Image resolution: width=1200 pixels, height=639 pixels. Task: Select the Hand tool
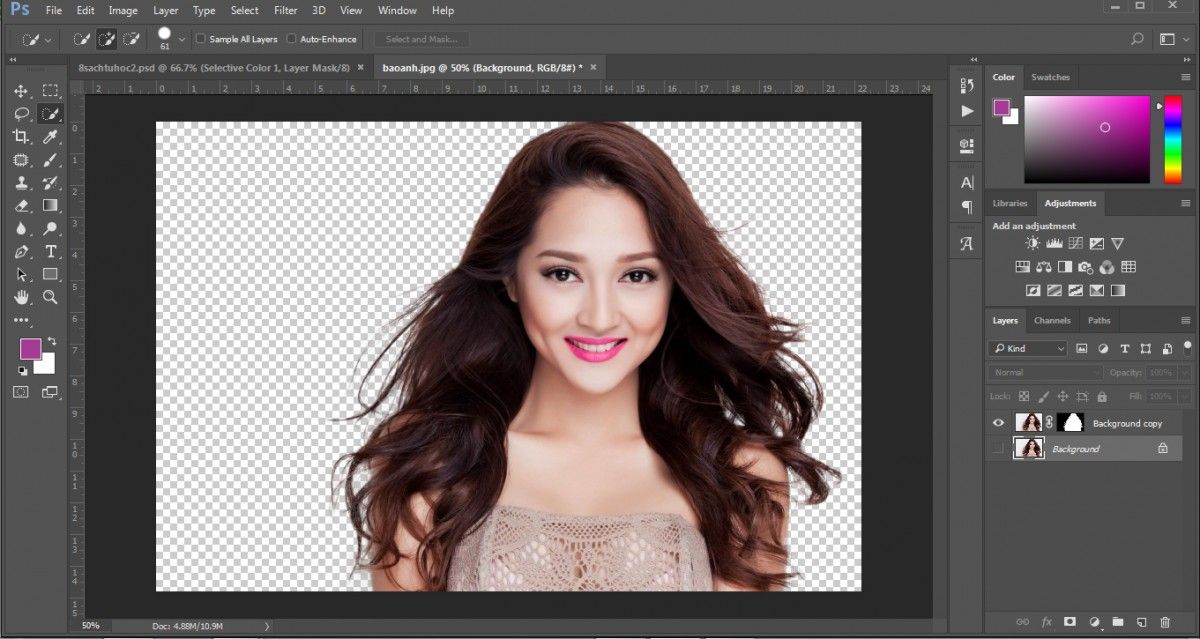[x=21, y=297]
